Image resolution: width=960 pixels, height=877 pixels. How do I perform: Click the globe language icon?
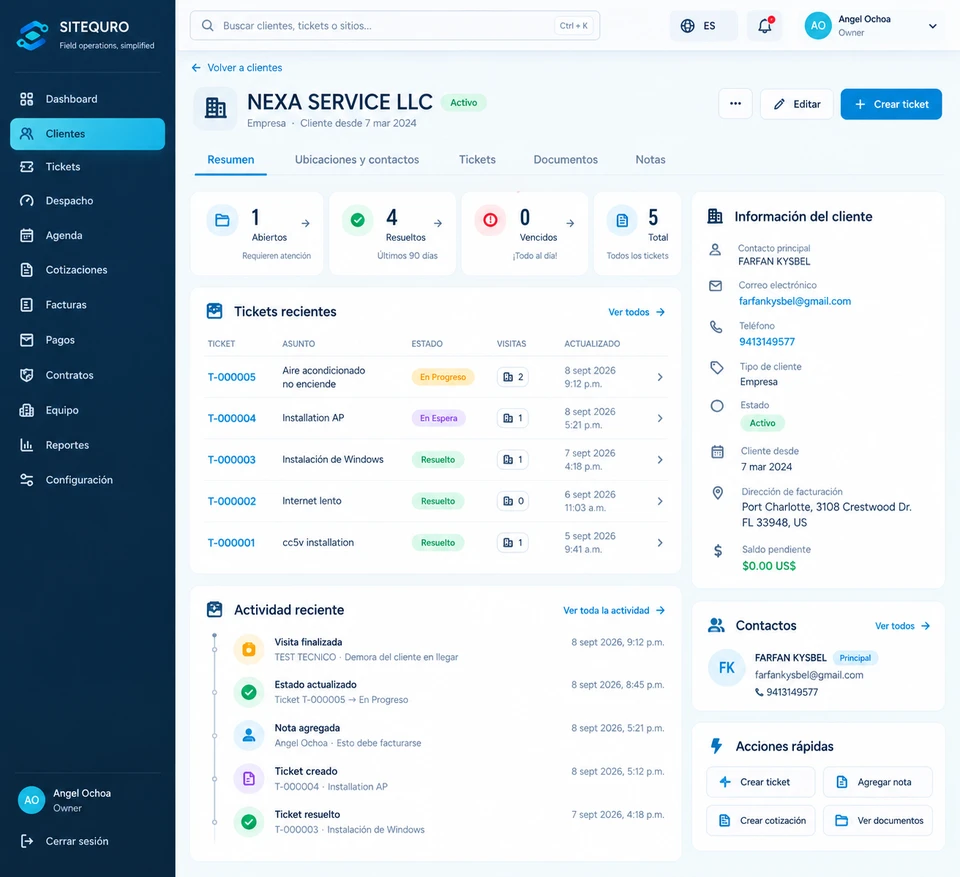coord(688,26)
